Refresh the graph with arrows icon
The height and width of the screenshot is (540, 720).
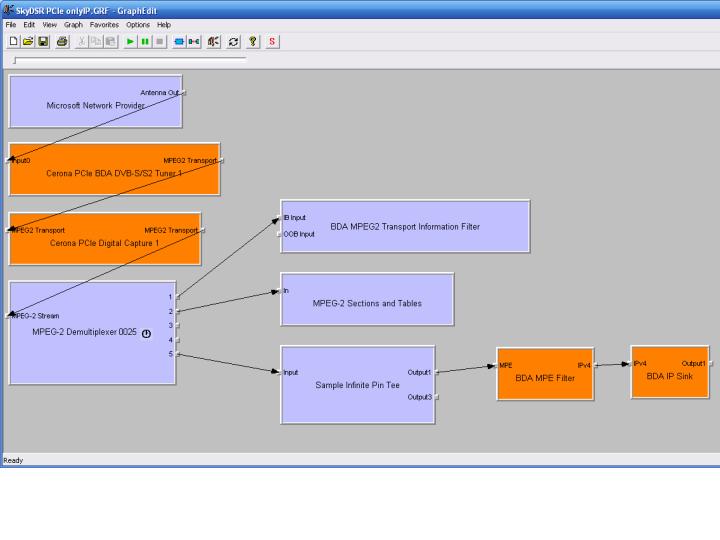233,42
